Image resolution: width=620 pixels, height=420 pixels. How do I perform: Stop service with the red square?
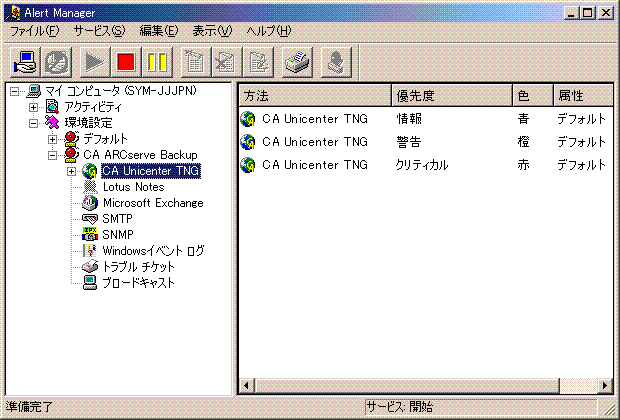[x=126, y=62]
